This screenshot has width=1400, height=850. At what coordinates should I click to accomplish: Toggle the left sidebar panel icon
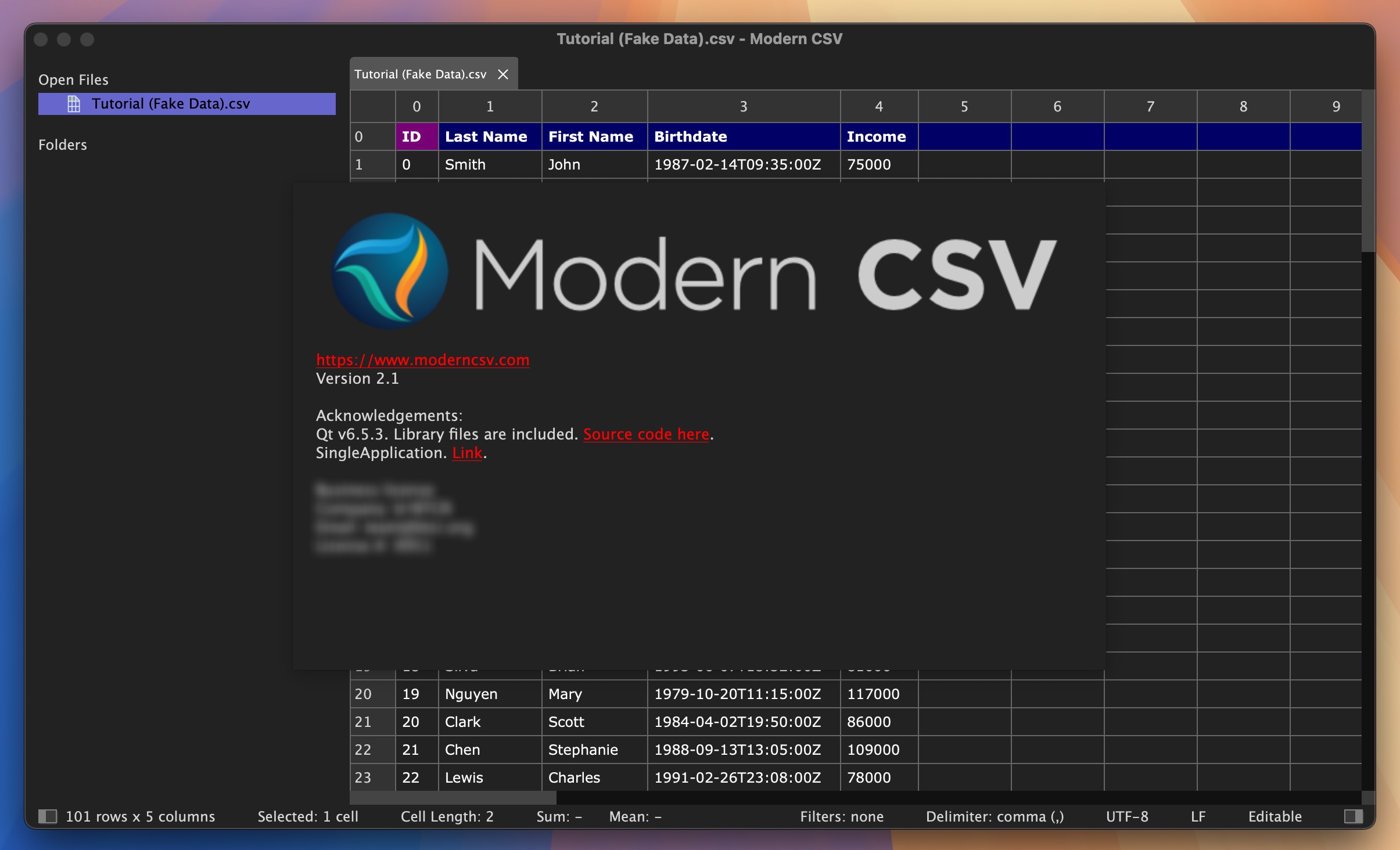[48, 816]
